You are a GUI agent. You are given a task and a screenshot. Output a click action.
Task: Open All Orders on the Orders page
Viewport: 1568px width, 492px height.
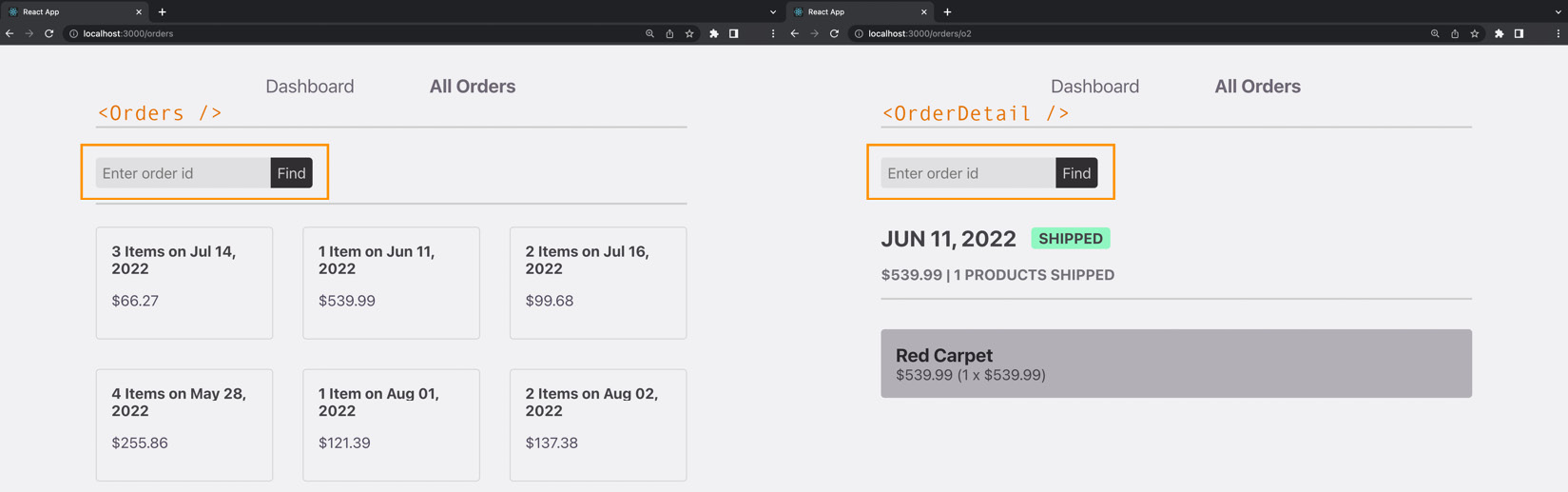tap(473, 86)
